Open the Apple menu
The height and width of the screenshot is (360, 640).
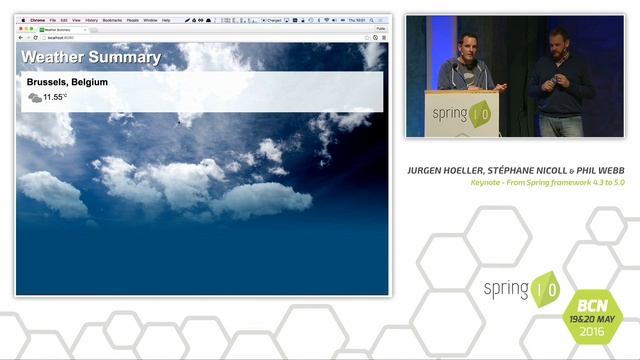point(23,20)
